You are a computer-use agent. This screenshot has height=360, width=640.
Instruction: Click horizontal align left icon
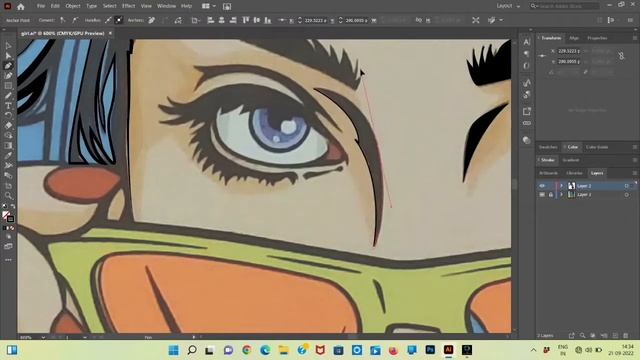click(x=211, y=20)
